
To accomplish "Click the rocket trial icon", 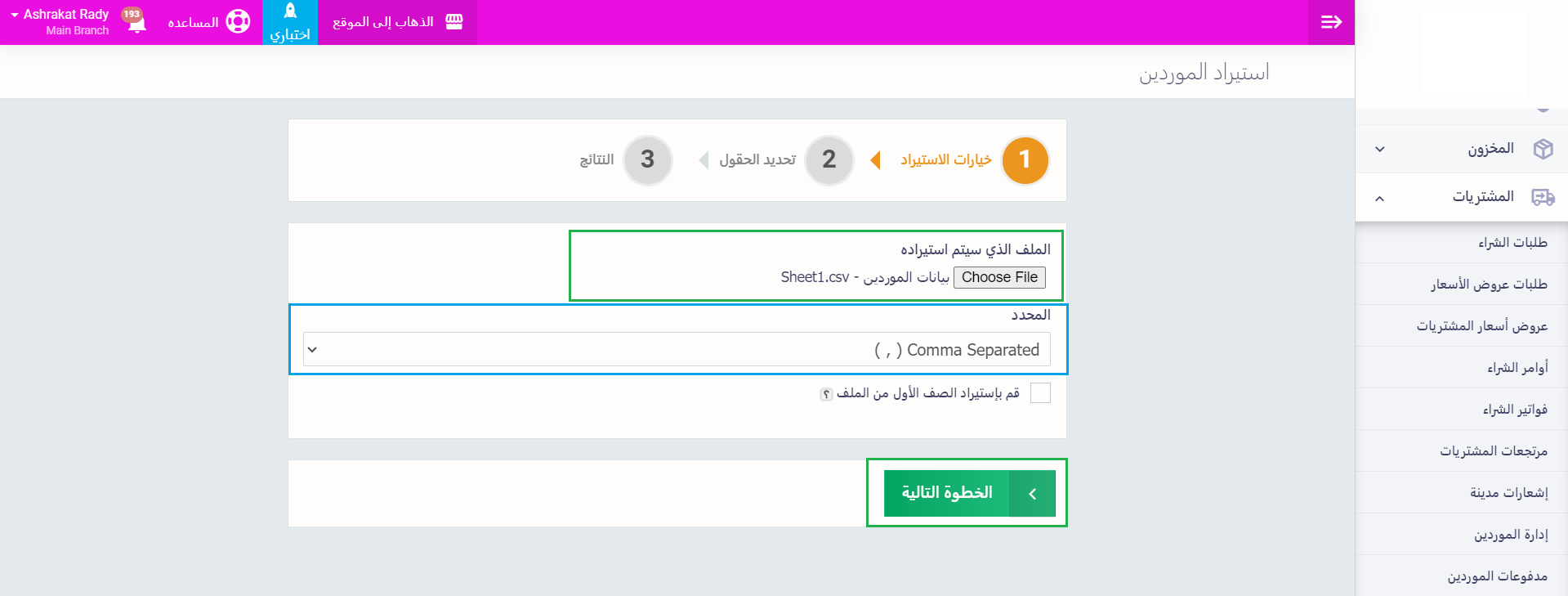I will pos(290,11).
